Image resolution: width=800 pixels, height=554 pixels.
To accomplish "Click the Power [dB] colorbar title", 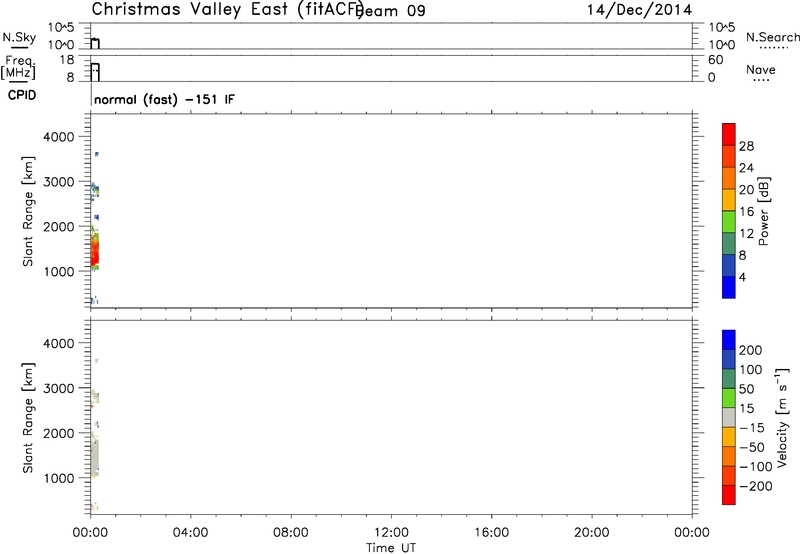I will pyautogui.click(x=764, y=211).
